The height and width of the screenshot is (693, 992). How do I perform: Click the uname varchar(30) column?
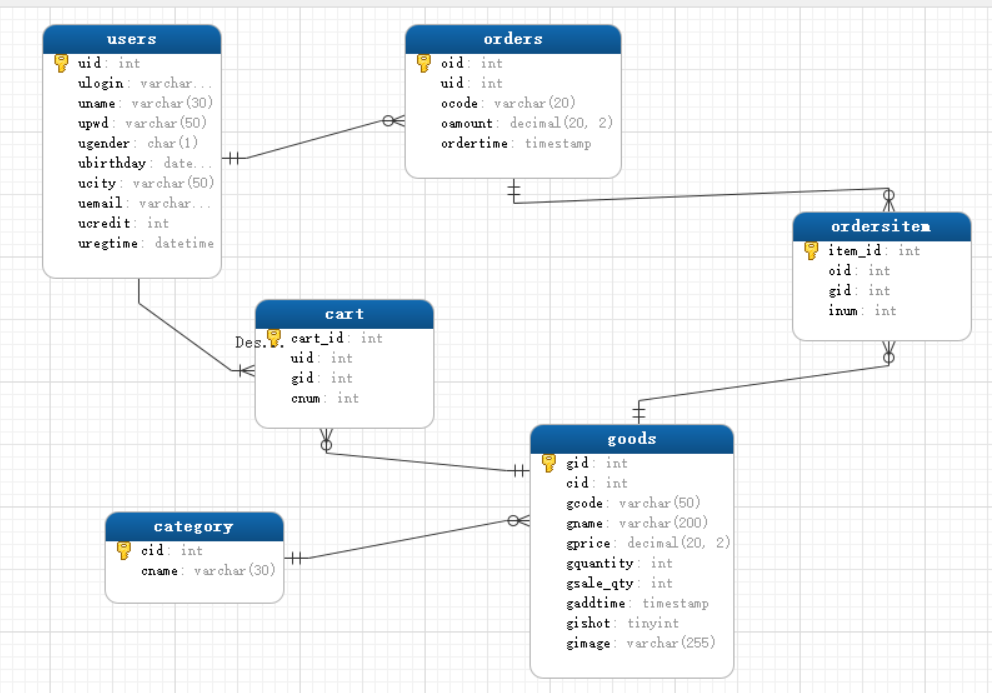tap(145, 103)
